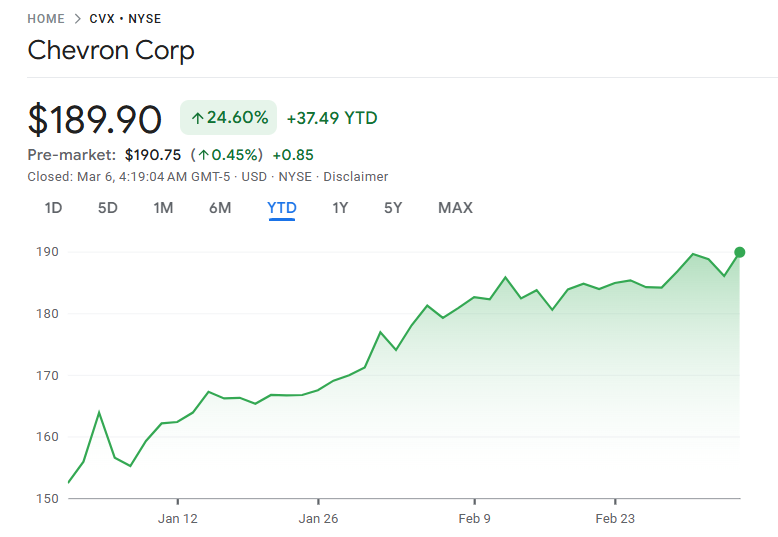This screenshot has width=778, height=537.
Task: Switch to the 1D range tab
Action: (x=54, y=208)
